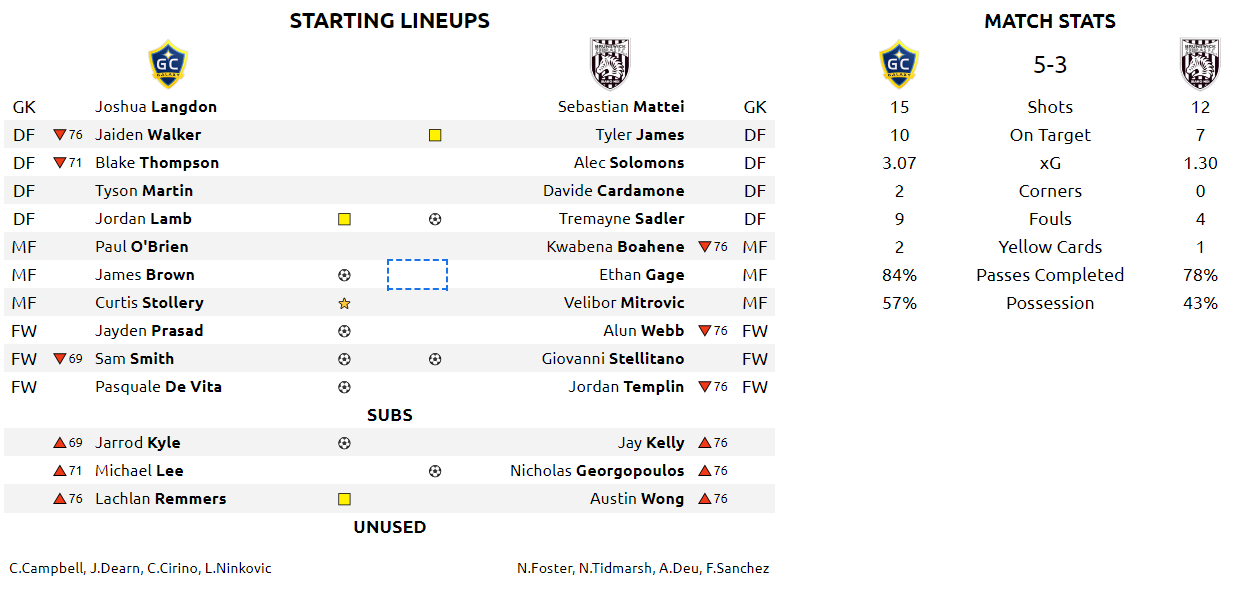Viewport: 1257px width, 616px height.
Task: Click the xG stat label
Action: point(1050,163)
